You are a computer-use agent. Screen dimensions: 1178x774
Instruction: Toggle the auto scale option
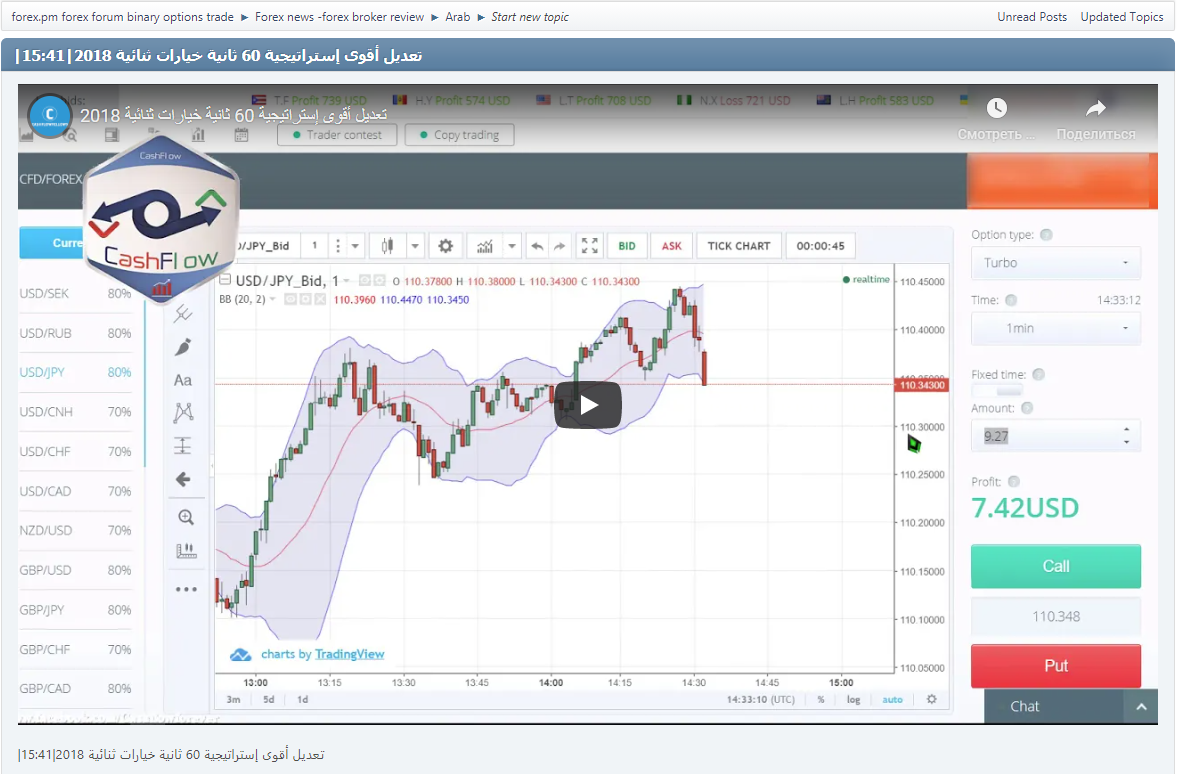click(x=891, y=699)
